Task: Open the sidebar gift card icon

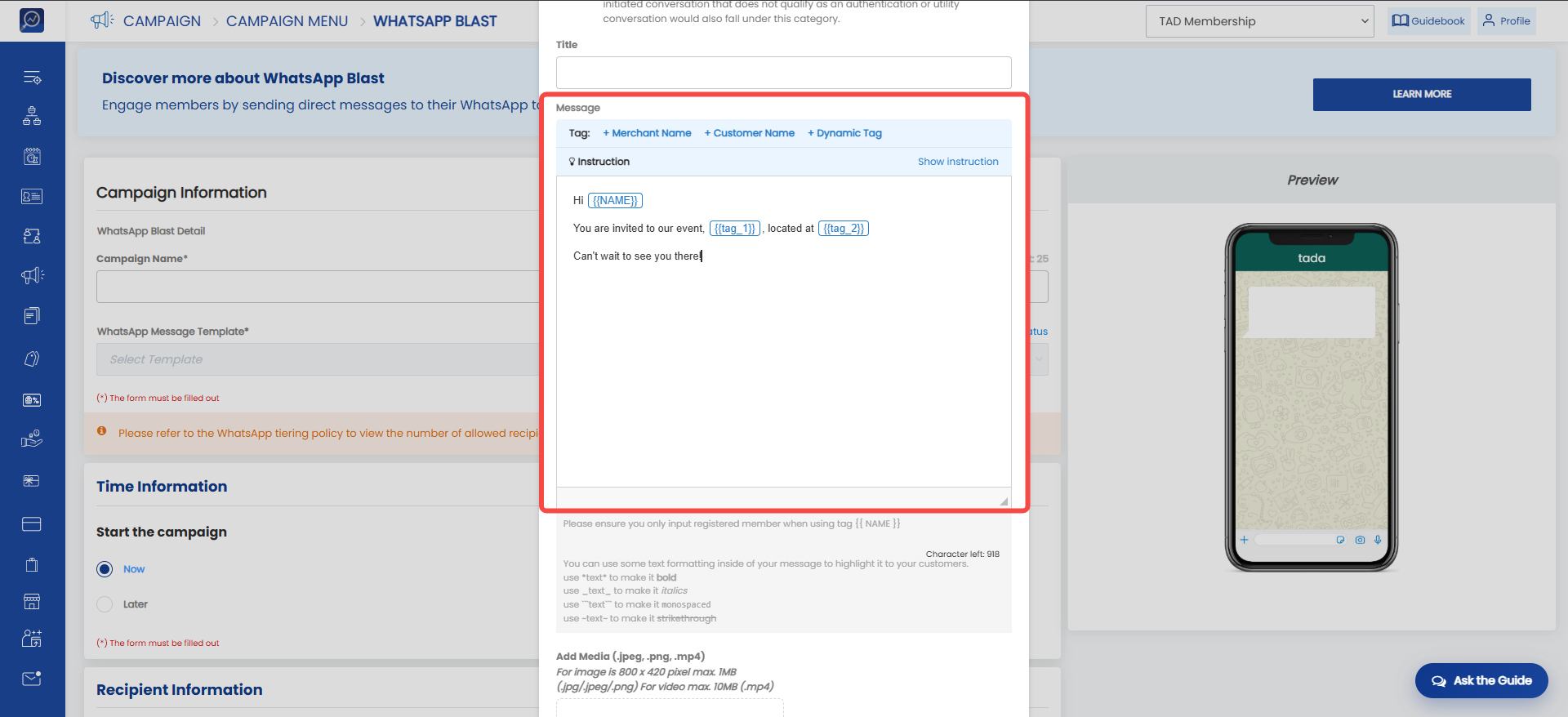Action: (x=32, y=481)
